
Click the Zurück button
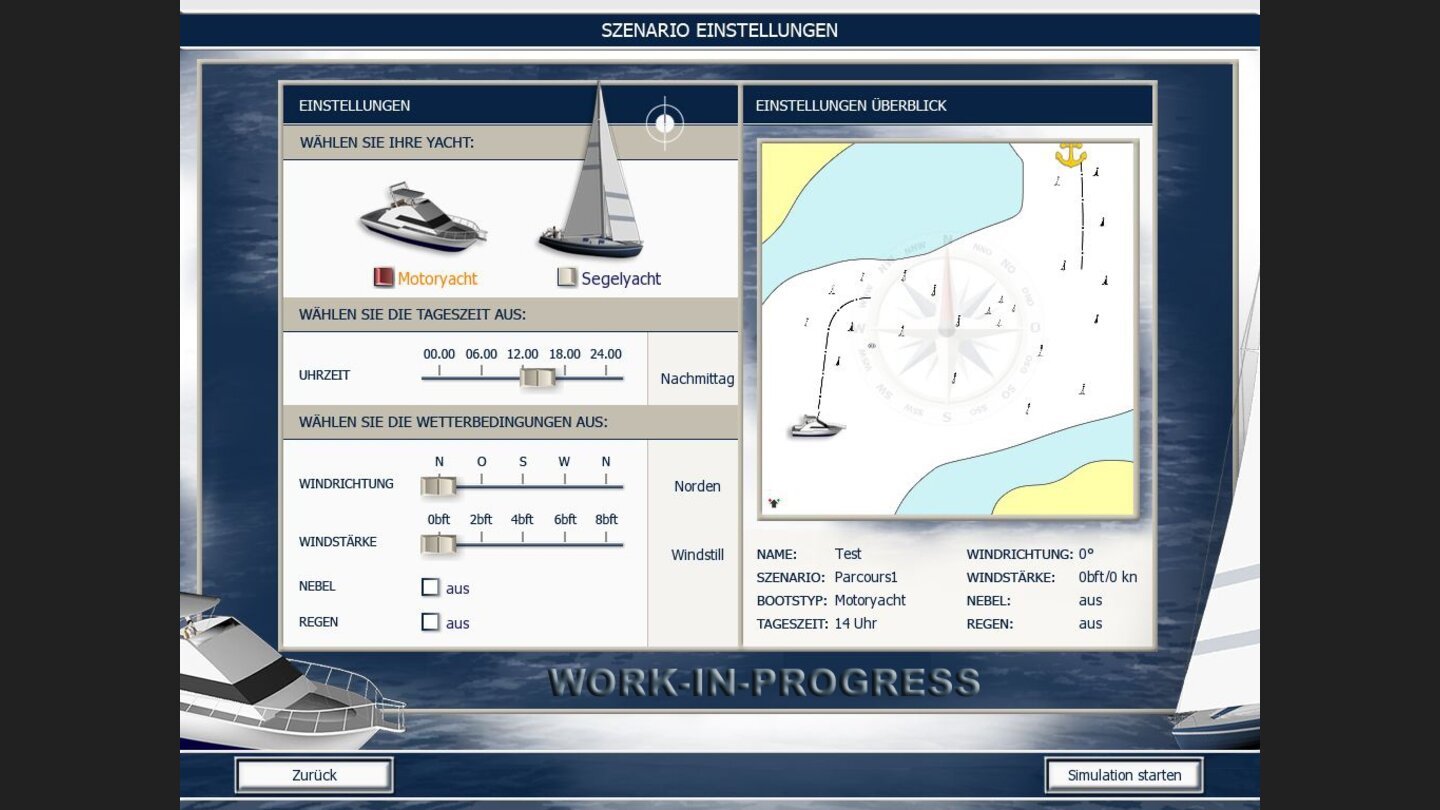click(x=314, y=775)
